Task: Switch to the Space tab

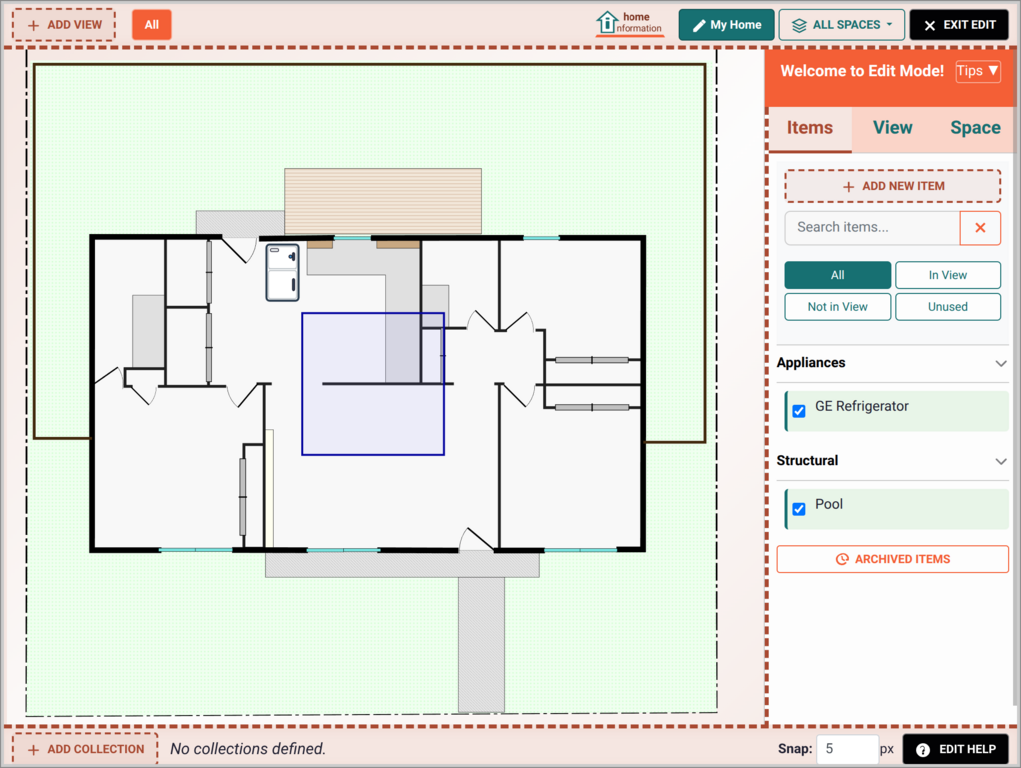Action: tap(975, 128)
